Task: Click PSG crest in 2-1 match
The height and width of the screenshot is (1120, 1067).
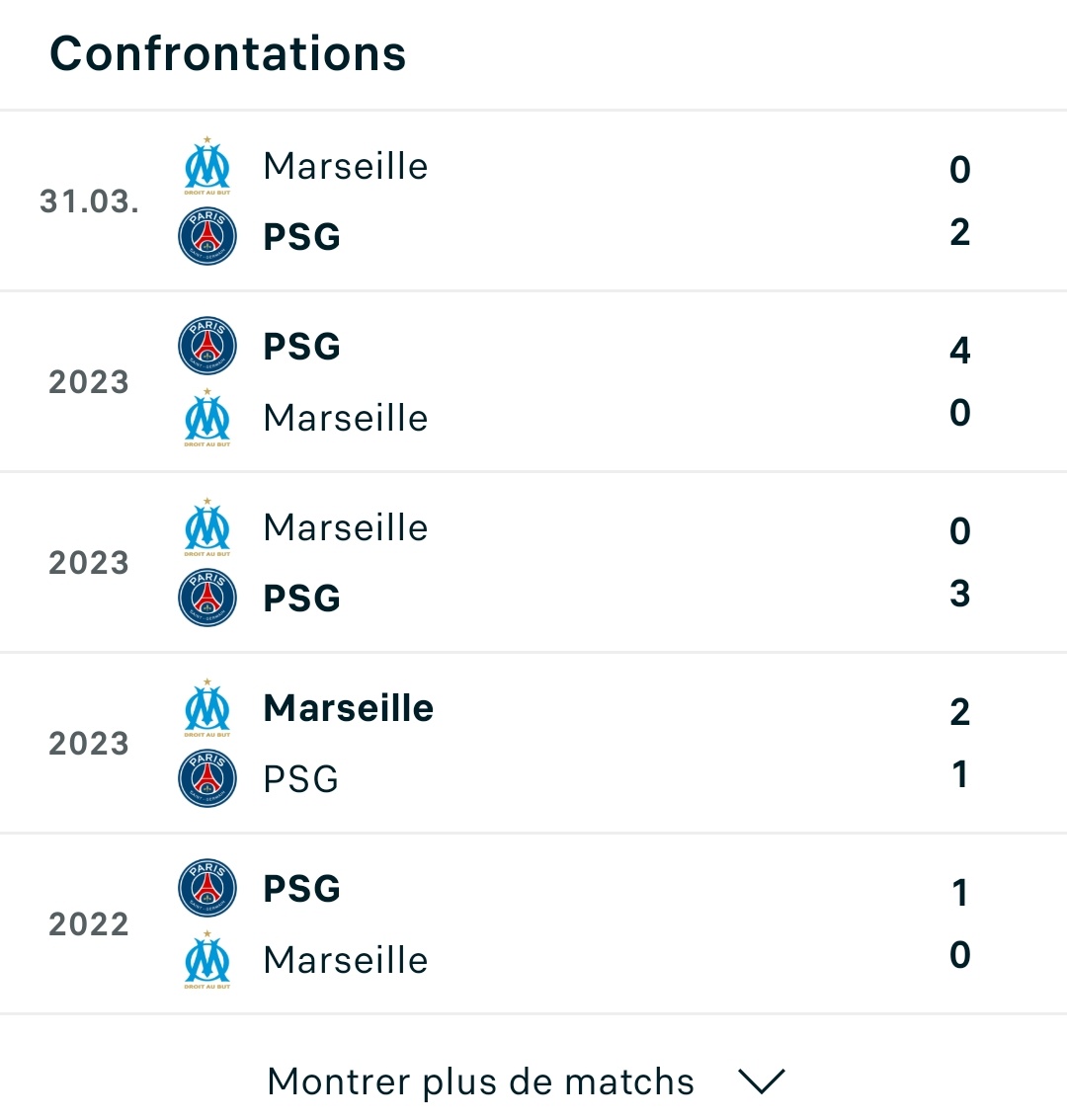Action: [x=207, y=778]
